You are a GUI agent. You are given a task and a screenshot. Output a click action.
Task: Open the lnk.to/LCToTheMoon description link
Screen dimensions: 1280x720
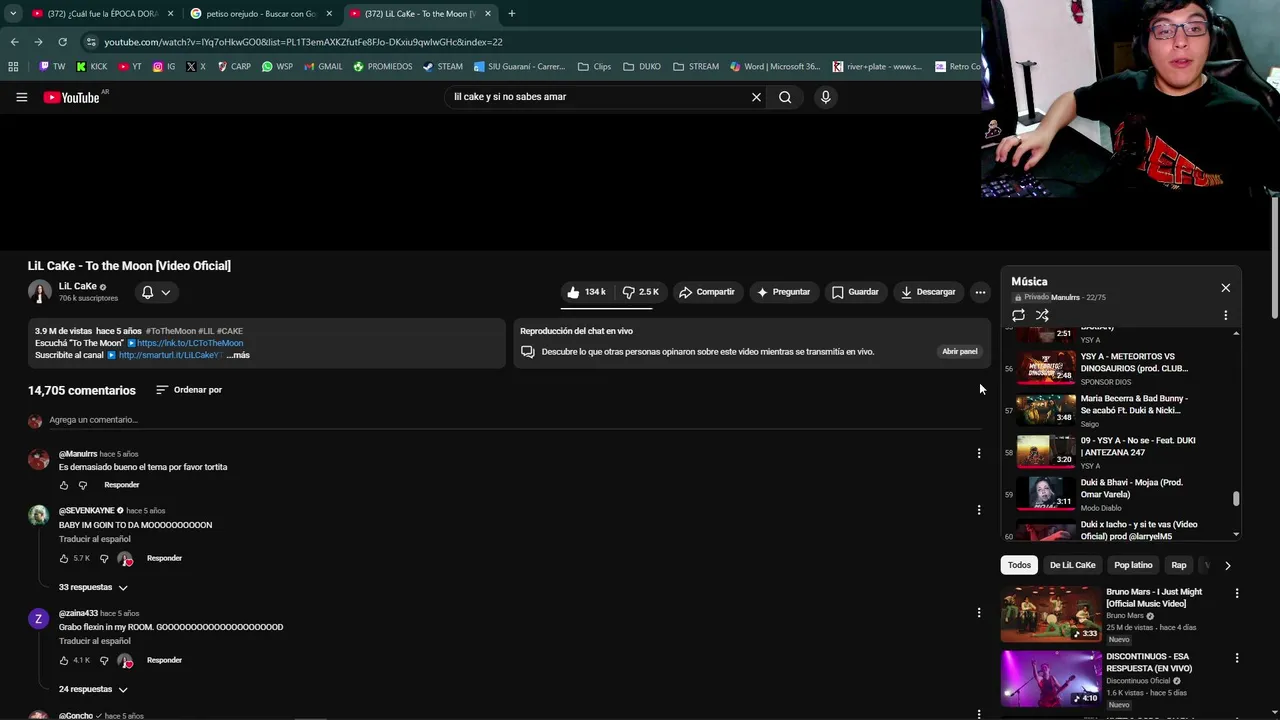tap(190, 343)
